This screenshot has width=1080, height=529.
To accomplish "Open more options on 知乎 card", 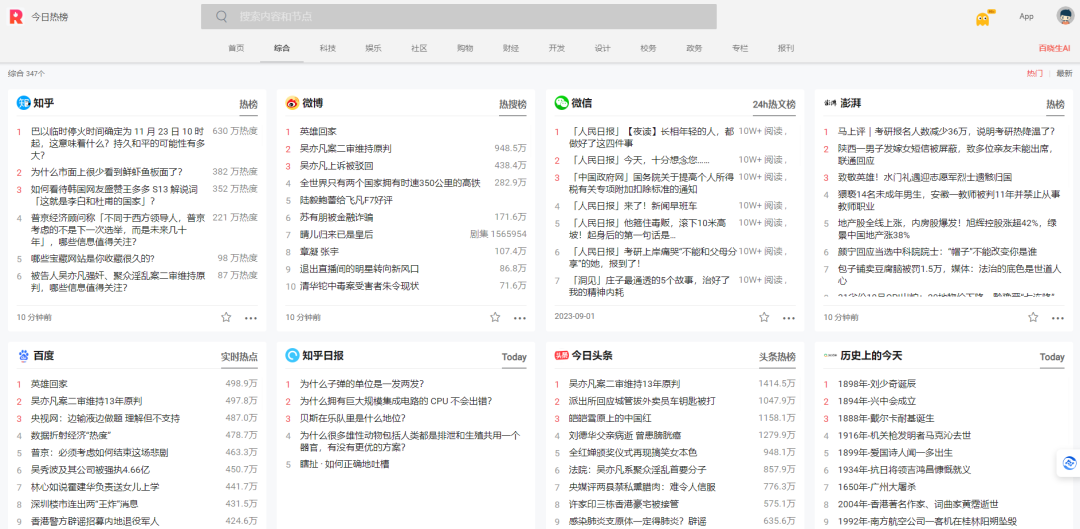I will coord(251,318).
